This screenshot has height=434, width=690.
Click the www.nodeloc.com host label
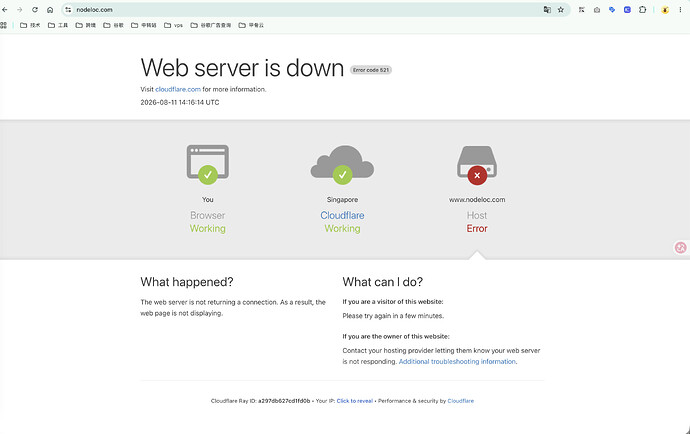pyautogui.click(x=477, y=199)
